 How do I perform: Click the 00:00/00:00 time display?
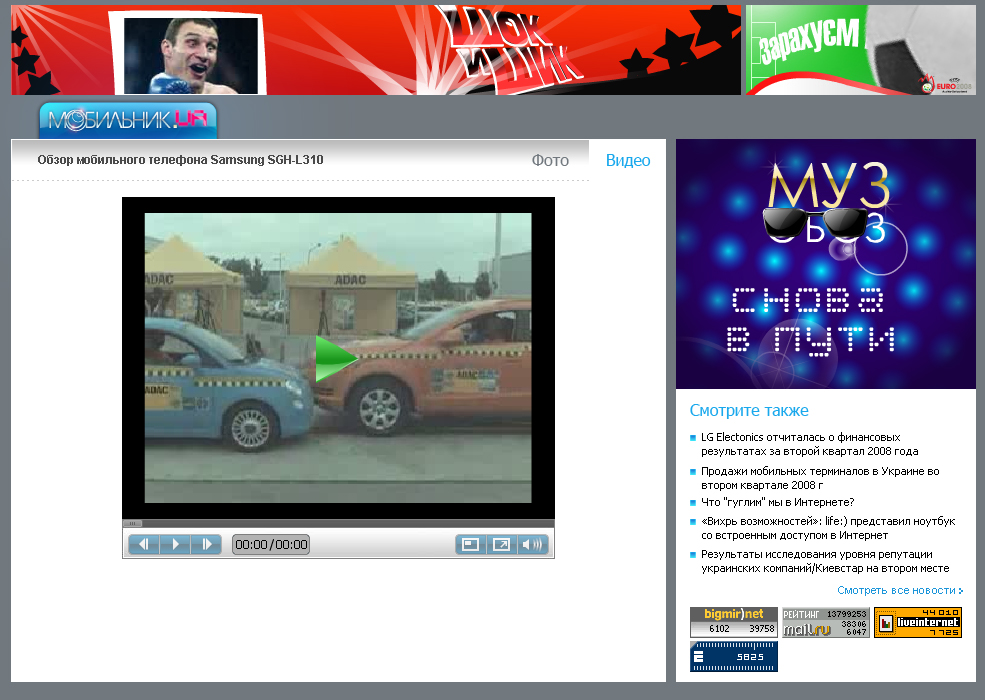(271, 544)
